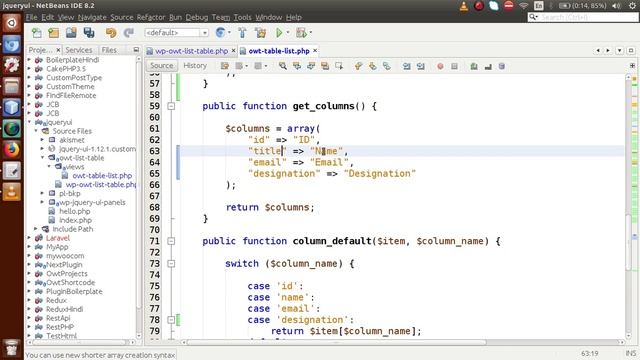The image size is (640, 360).
Task: Open the Run Project dropdown arrow
Action: [288, 33]
